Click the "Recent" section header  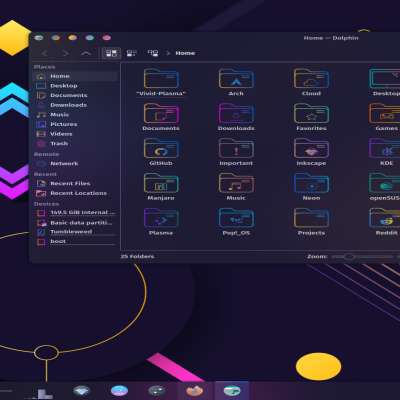pos(45,174)
